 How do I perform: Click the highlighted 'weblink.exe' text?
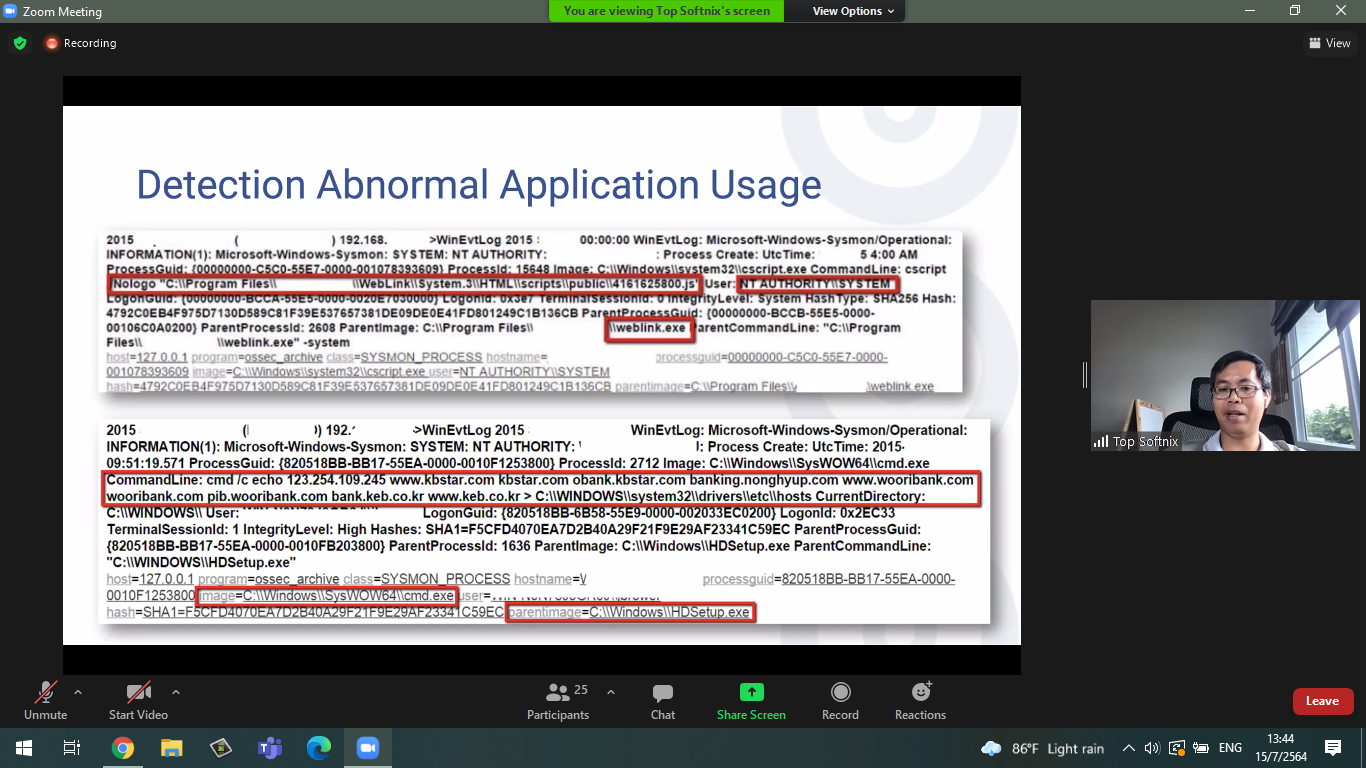648,328
